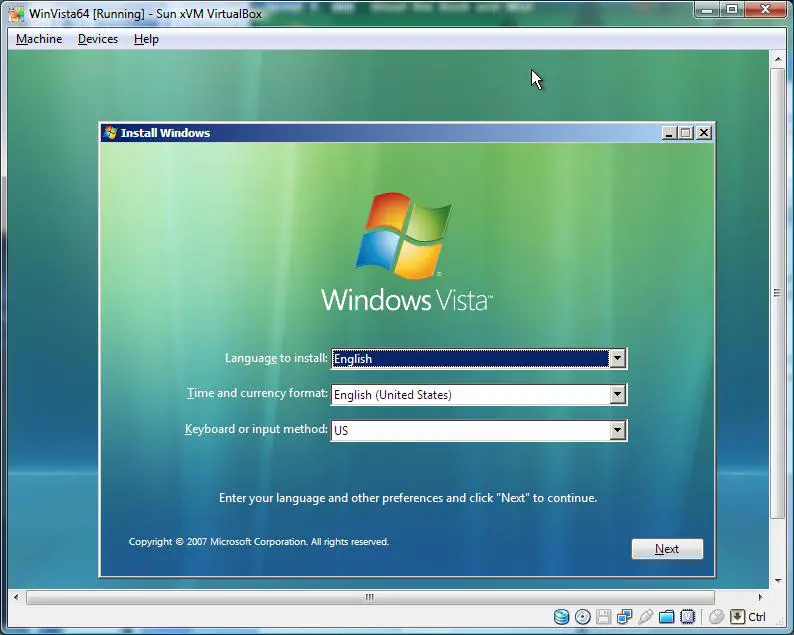Close the Install Windows dialog
794x635 pixels.
(704, 133)
